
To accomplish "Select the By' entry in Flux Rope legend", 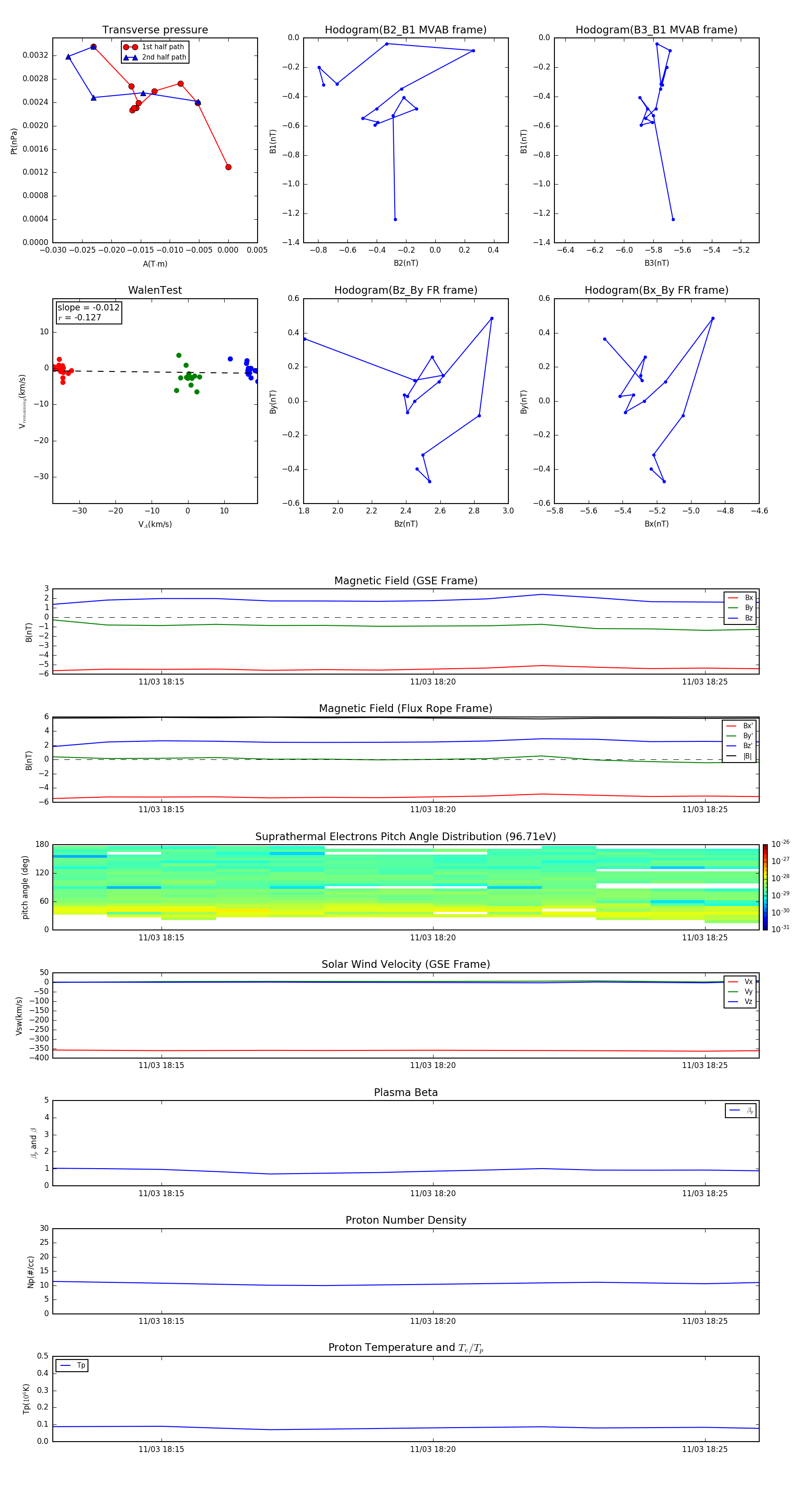I will tap(739, 736).
